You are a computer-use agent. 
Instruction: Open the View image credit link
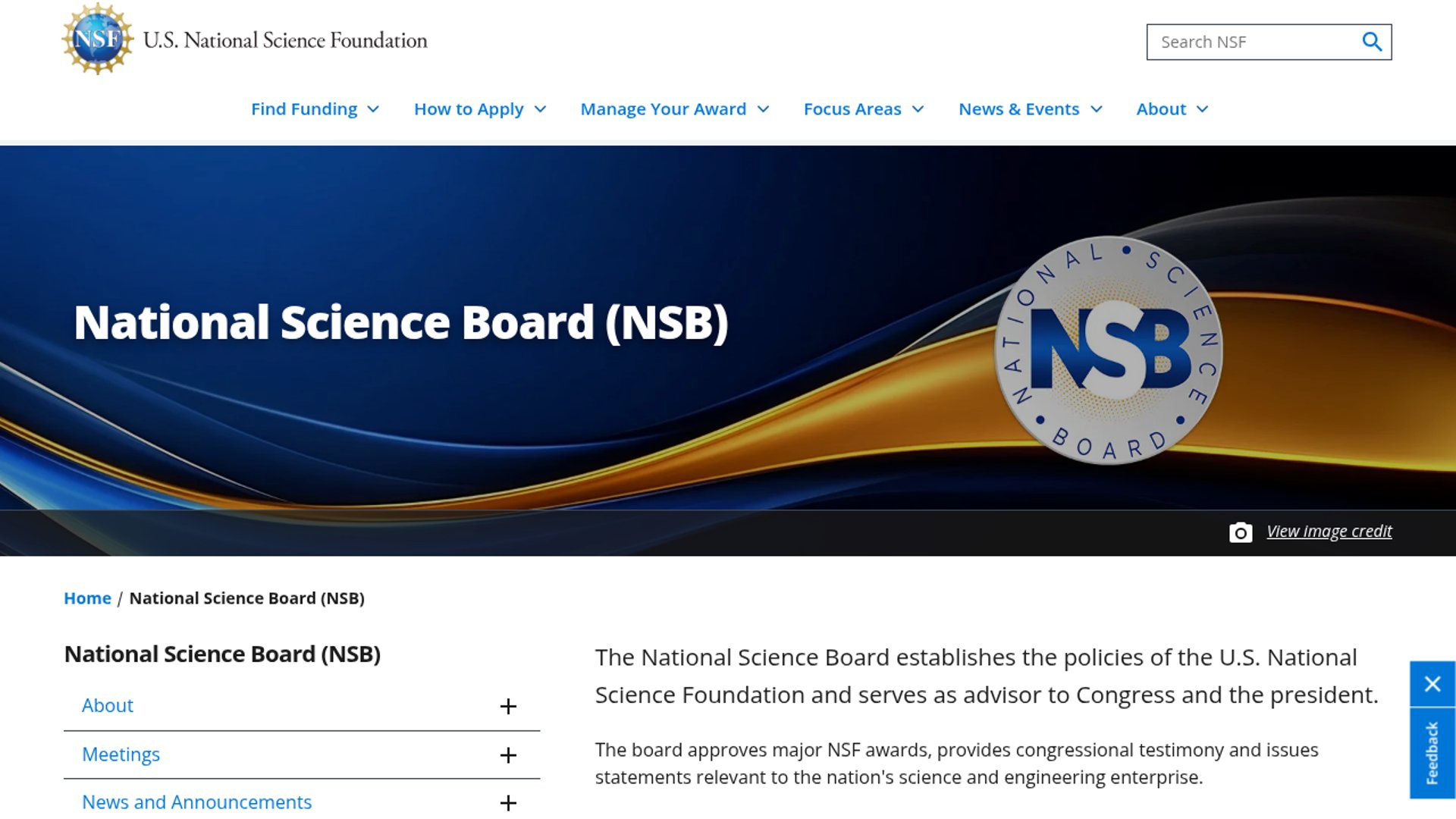(1329, 532)
